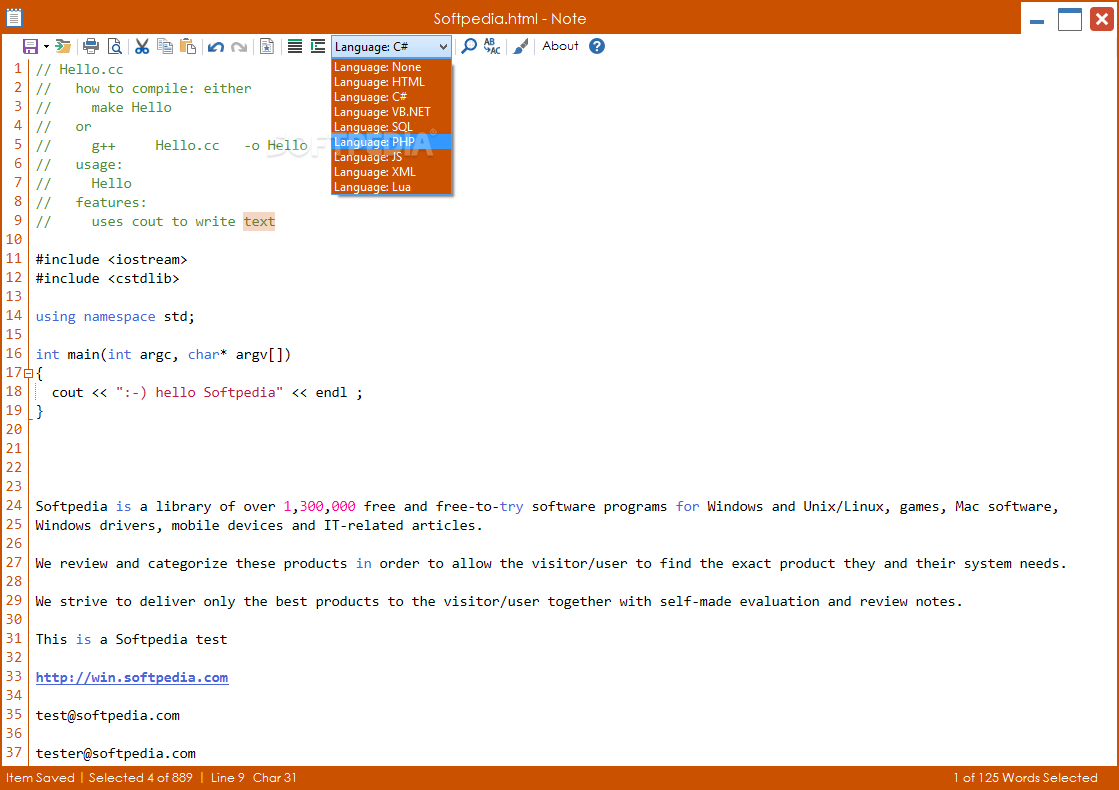This screenshot has height=790, width=1119.
Task: Click the blue Help question mark icon
Action: point(597,46)
